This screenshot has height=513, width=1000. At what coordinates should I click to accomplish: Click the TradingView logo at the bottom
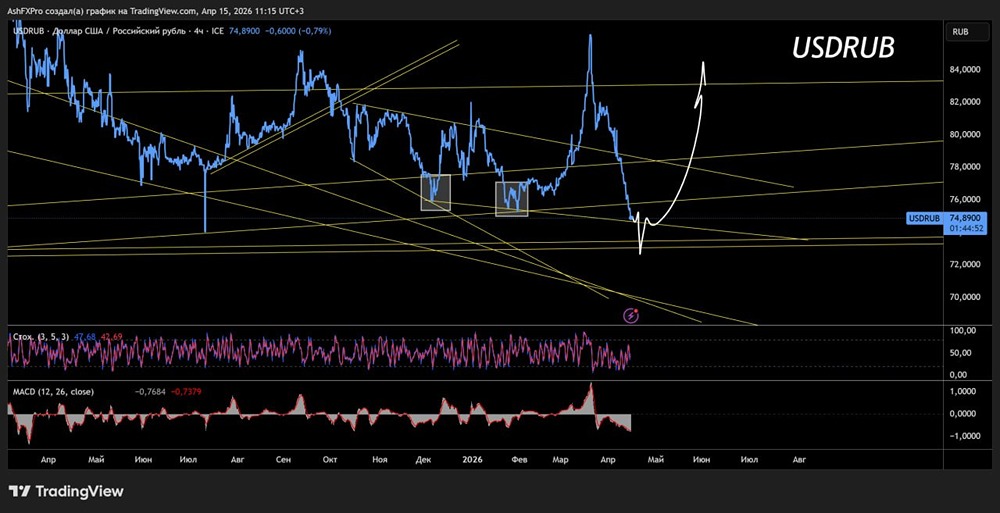66,491
